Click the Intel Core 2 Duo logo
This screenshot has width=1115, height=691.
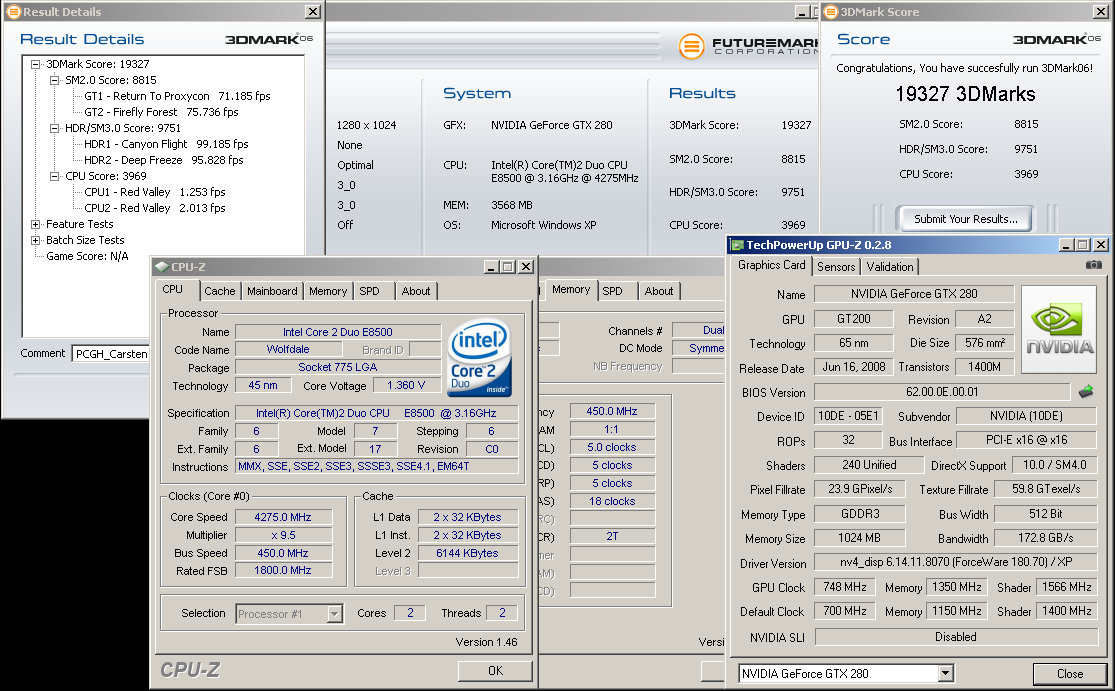tap(480, 357)
